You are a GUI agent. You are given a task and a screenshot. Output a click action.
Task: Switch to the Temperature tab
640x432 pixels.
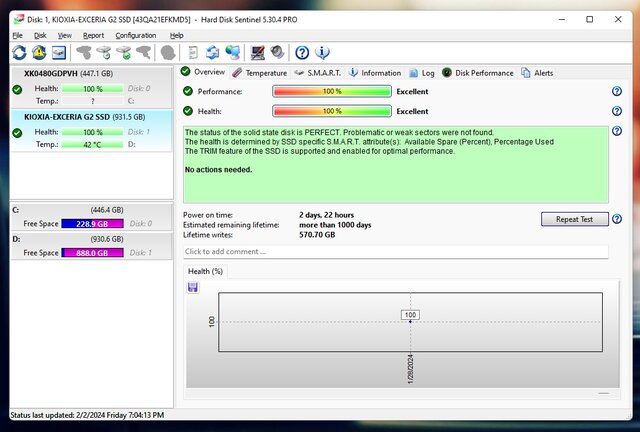[260, 73]
